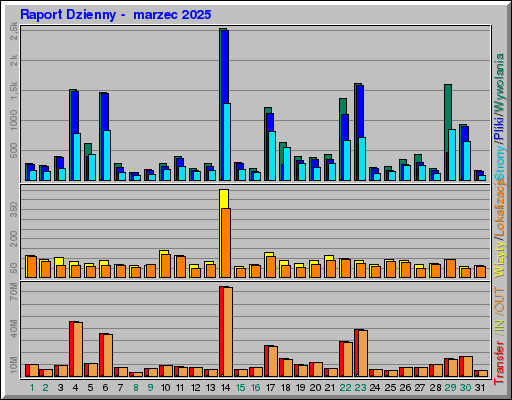Click the '40M' y-axis value

[14, 328]
